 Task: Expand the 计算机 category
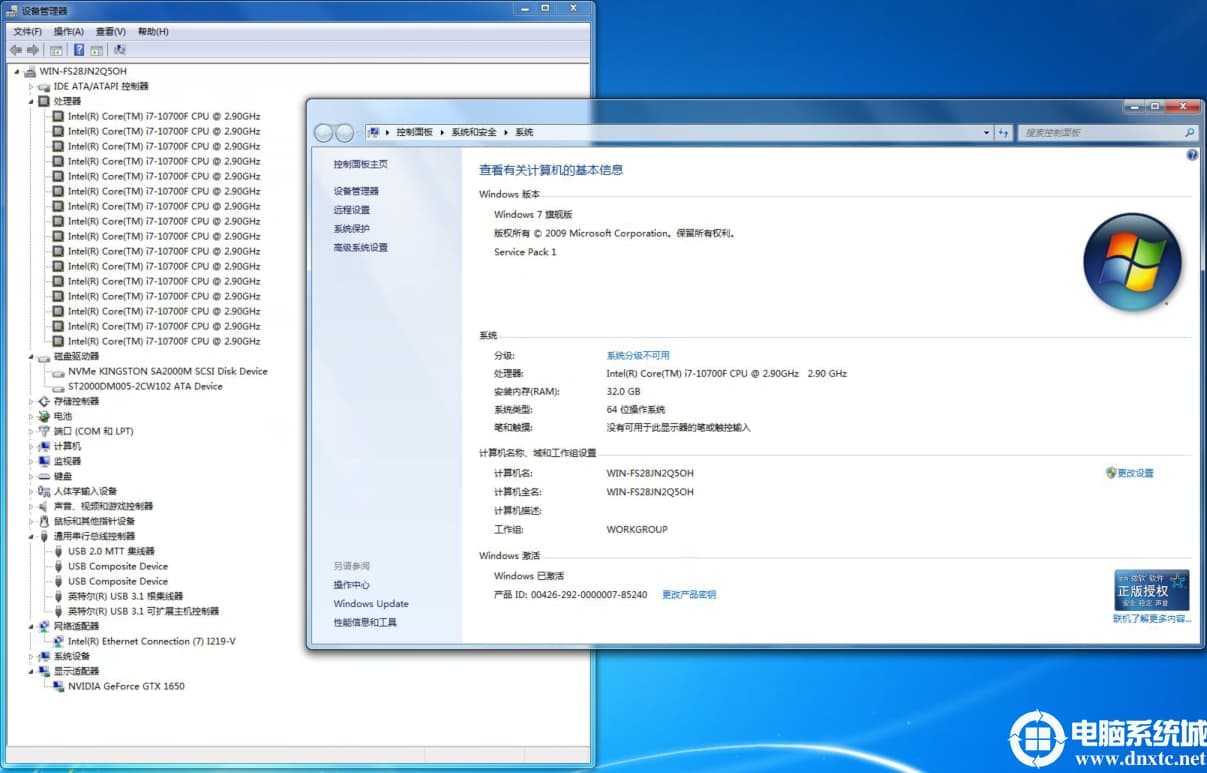[x=31, y=446]
